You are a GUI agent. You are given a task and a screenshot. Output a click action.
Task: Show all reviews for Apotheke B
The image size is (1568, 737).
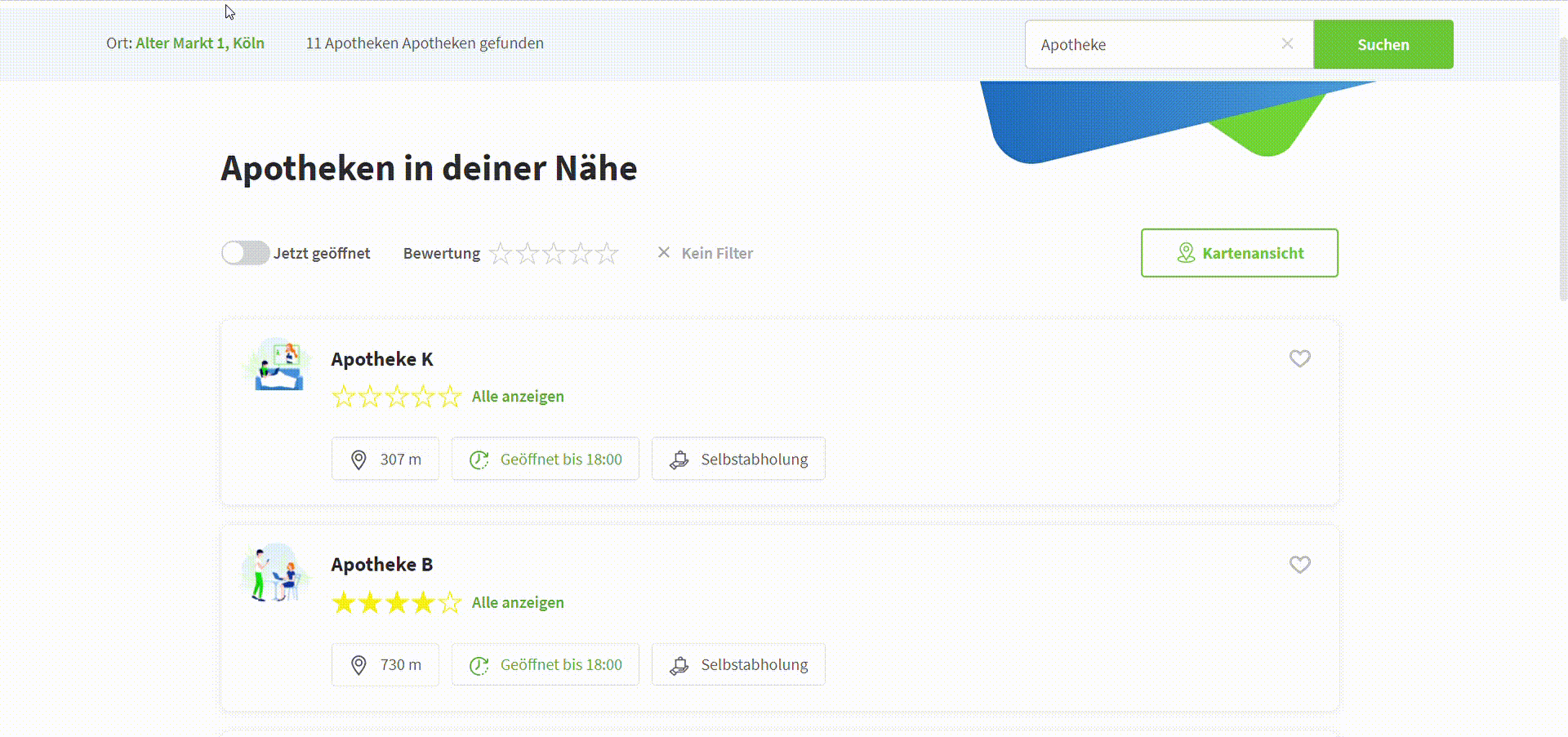pyautogui.click(x=518, y=602)
